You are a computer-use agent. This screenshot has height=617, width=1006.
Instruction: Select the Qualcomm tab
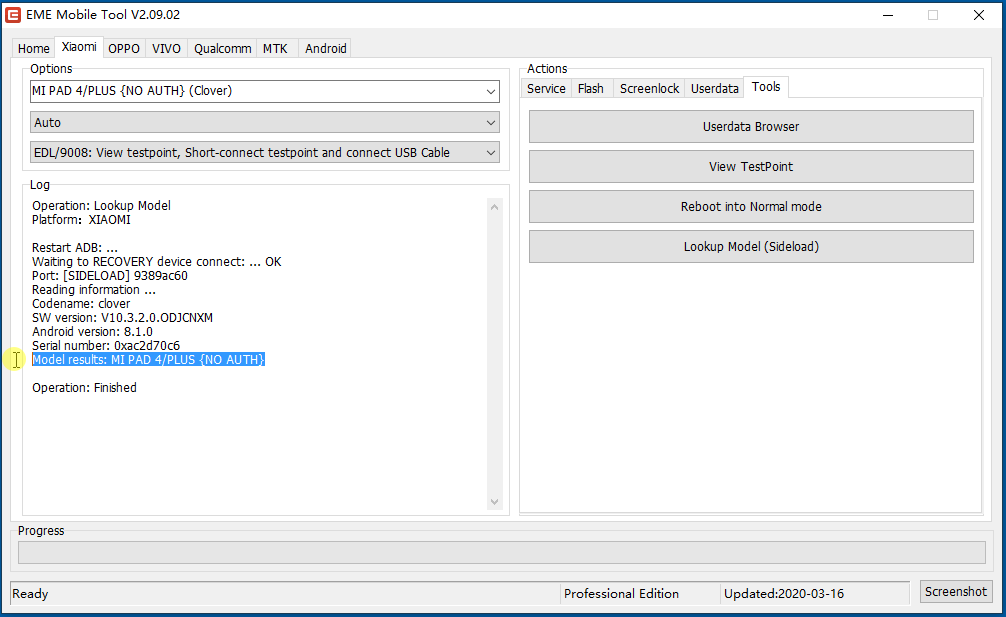(223, 48)
